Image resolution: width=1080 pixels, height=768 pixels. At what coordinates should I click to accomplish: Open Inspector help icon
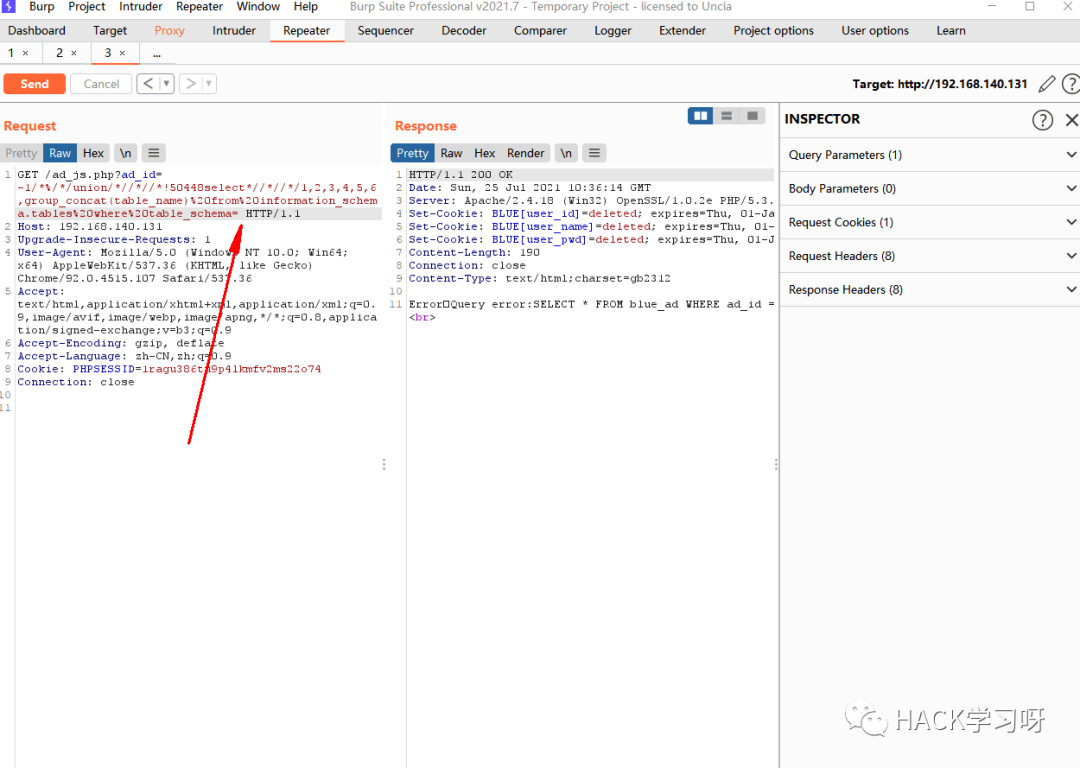(x=1042, y=120)
